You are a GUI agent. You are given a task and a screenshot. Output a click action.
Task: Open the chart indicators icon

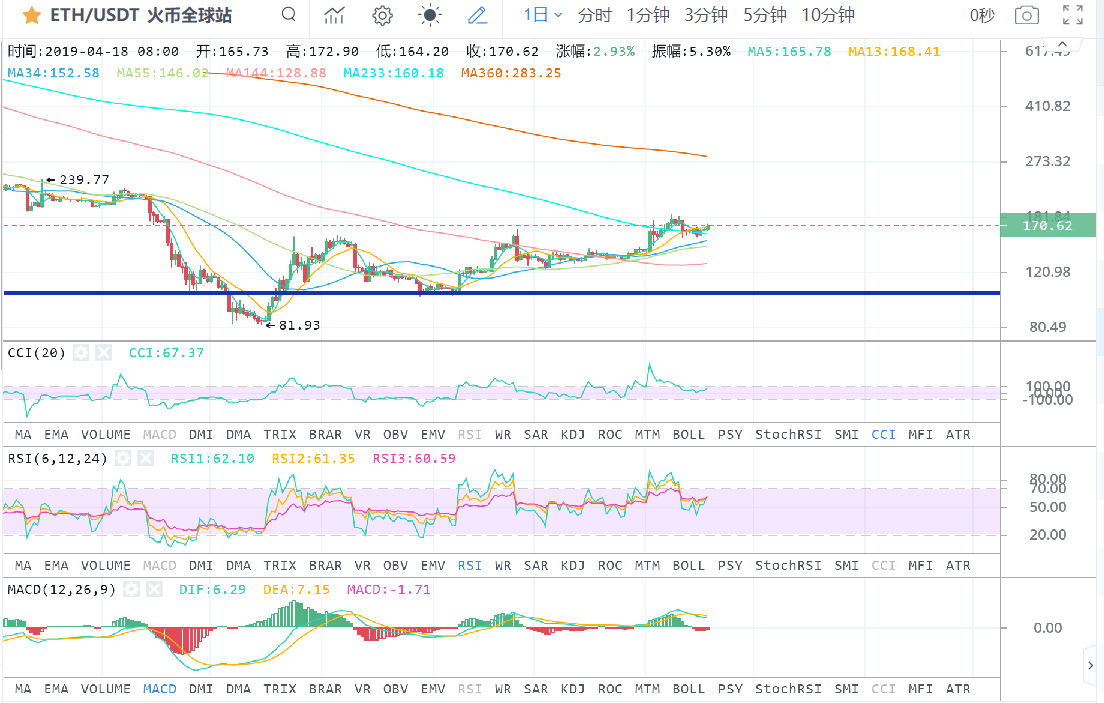tap(335, 15)
